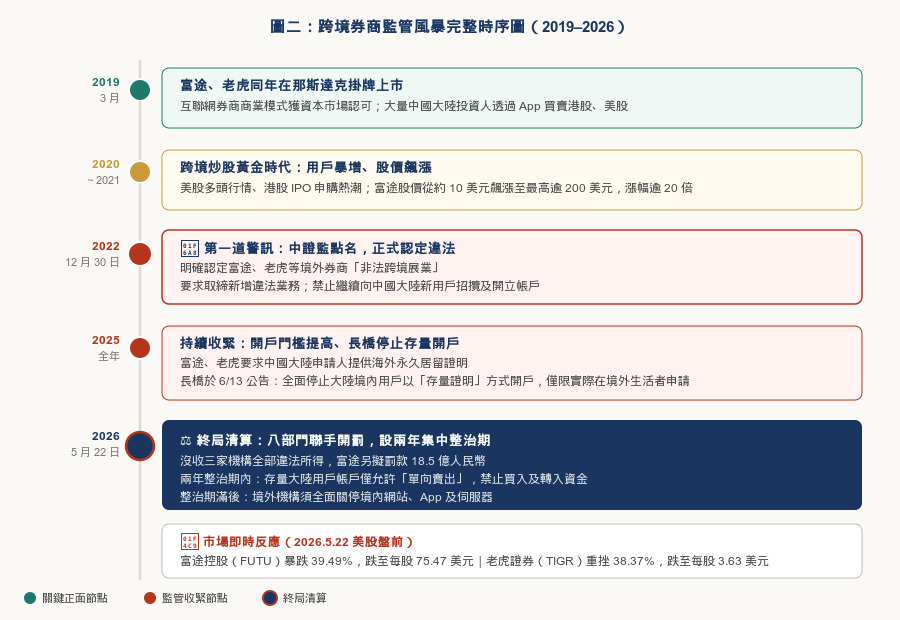Click the year label 2025
The image size is (900, 620).
[106, 340]
